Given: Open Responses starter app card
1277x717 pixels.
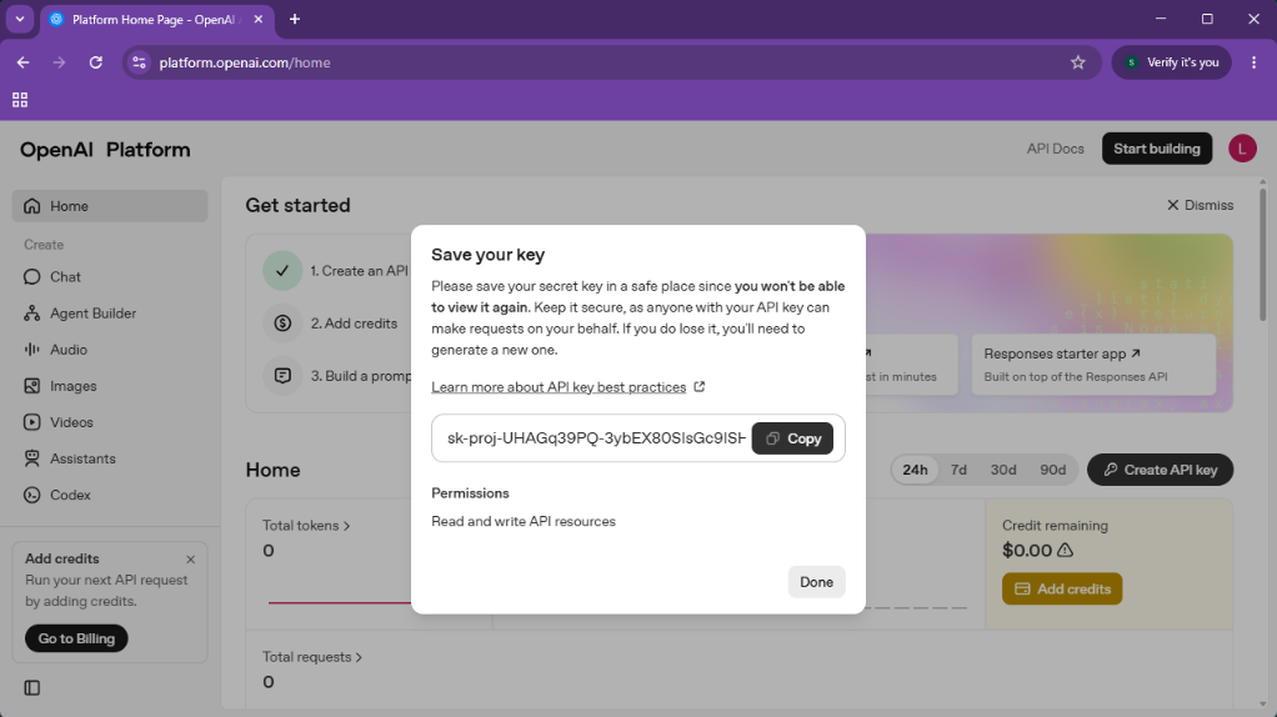Looking at the screenshot, I should (1093, 364).
